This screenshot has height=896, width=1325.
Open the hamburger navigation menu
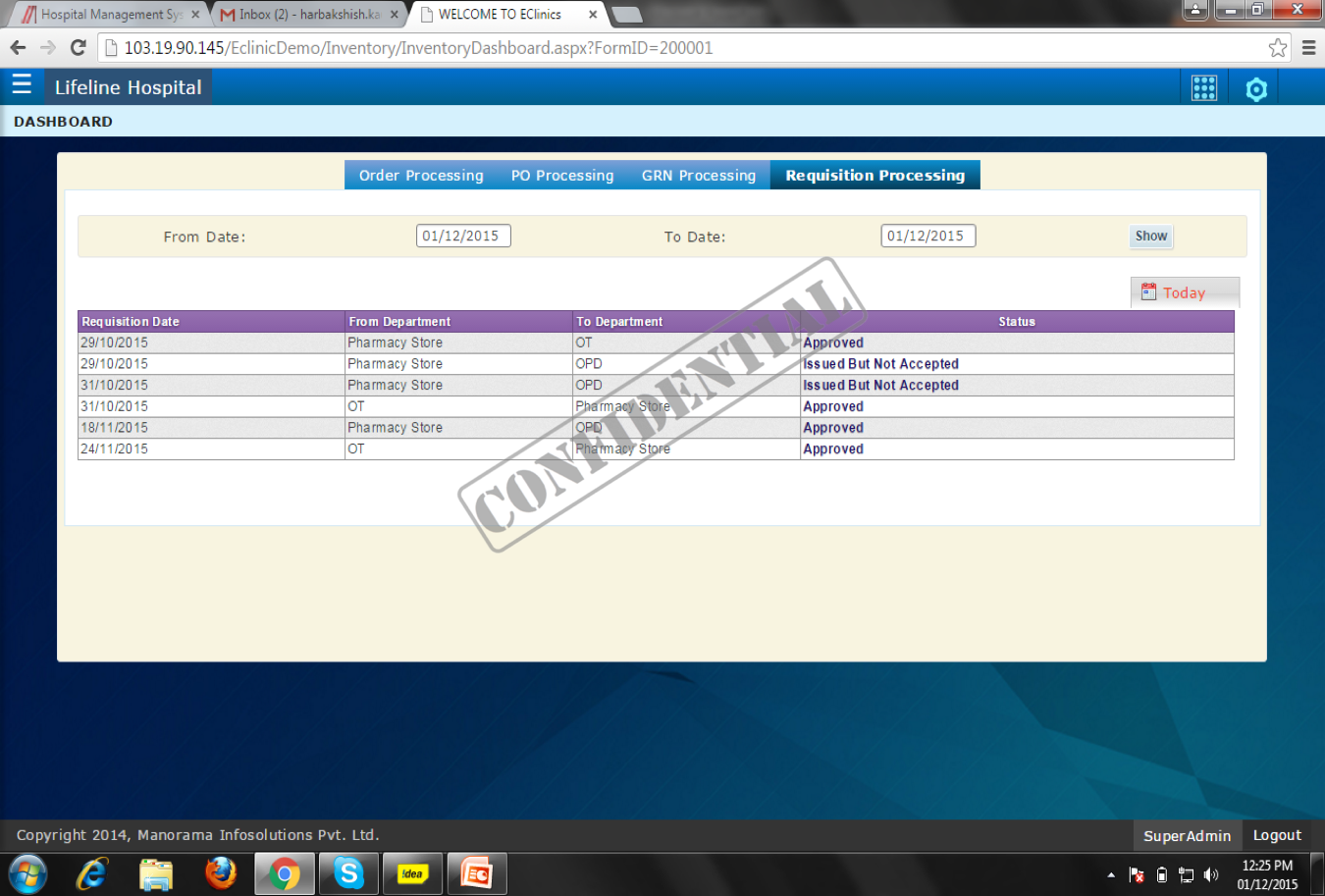[22, 85]
